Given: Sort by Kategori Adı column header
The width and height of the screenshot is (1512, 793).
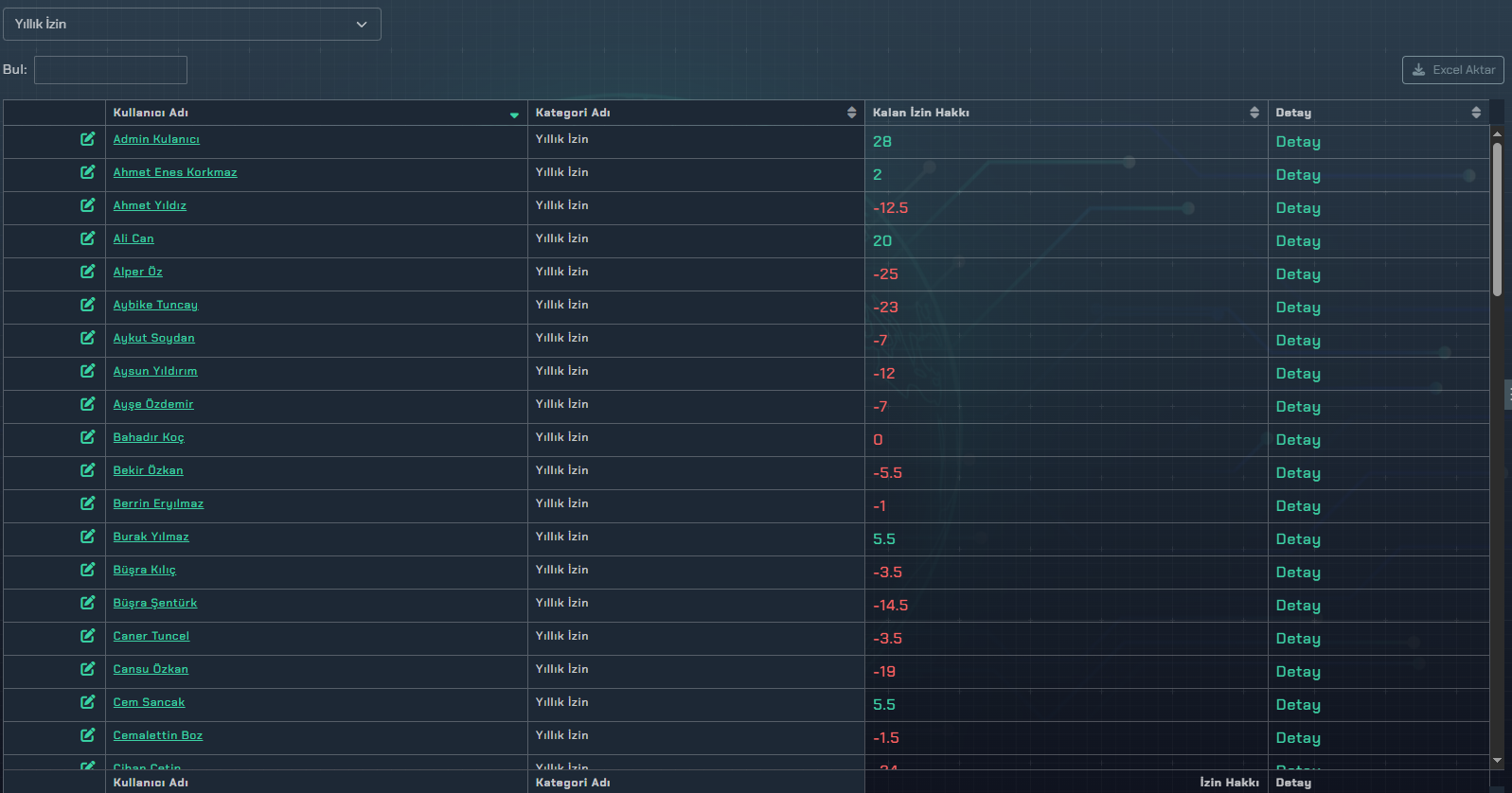Looking at the screenshot, I should 851,113.
